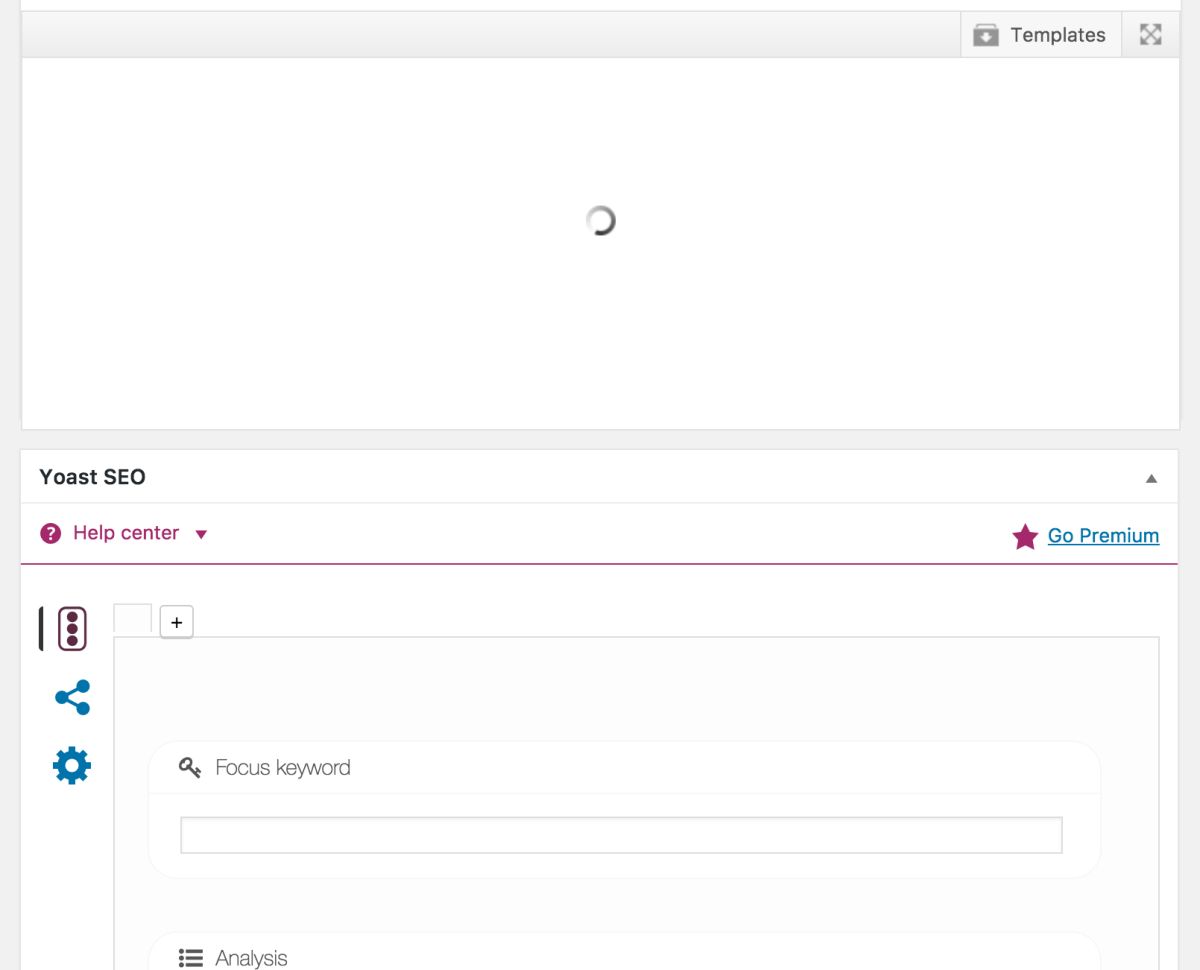Click the Yoast SEO panel title
The height and width of the screenshot is (970, 1200).
[x=93, y=477]
